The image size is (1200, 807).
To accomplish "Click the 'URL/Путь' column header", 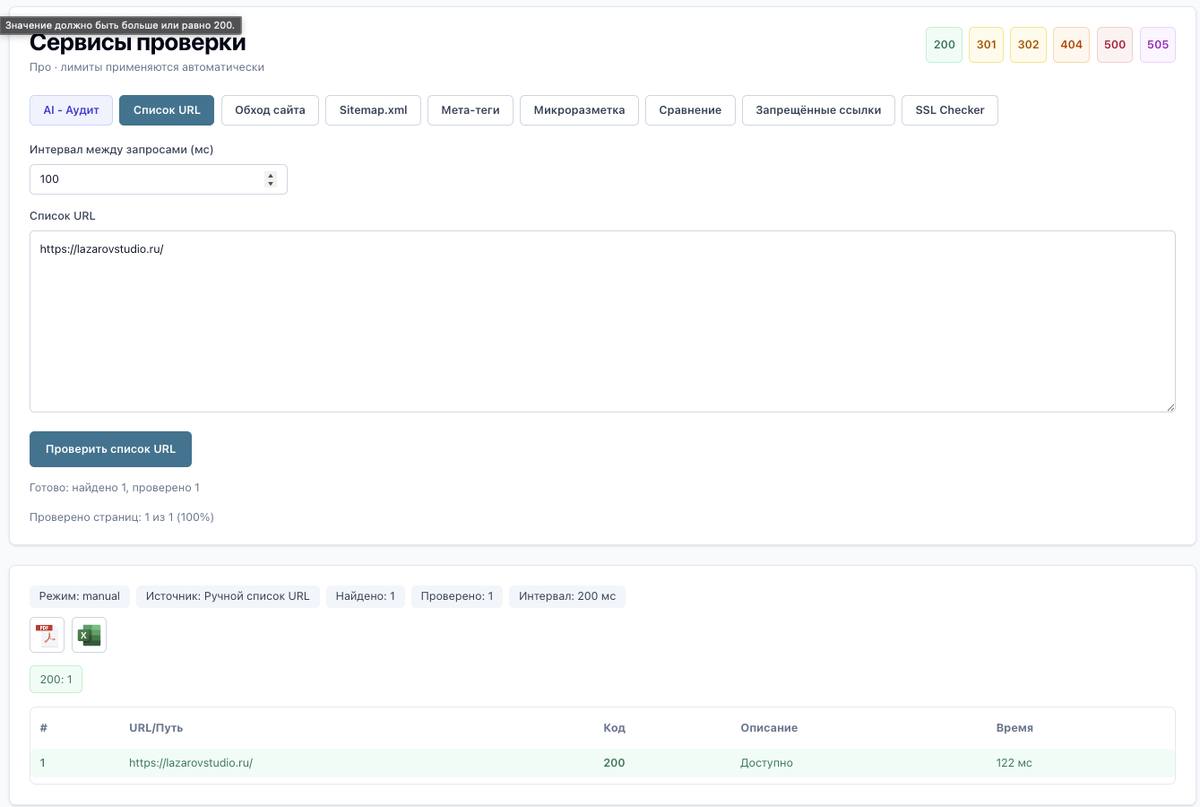I will 156,728.
